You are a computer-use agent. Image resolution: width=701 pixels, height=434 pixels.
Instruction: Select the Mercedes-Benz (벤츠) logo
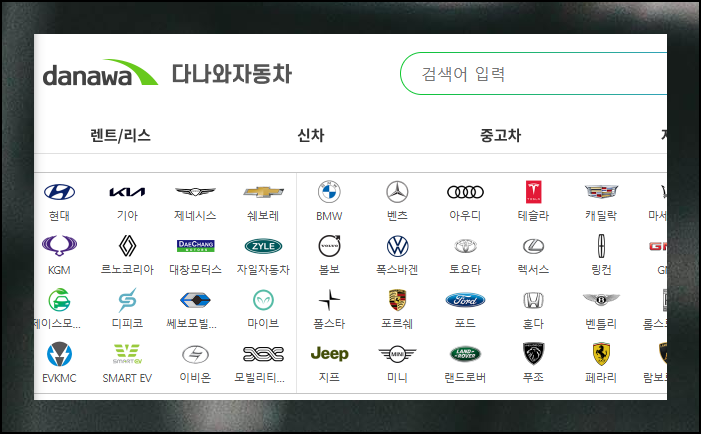coord(397,192)
